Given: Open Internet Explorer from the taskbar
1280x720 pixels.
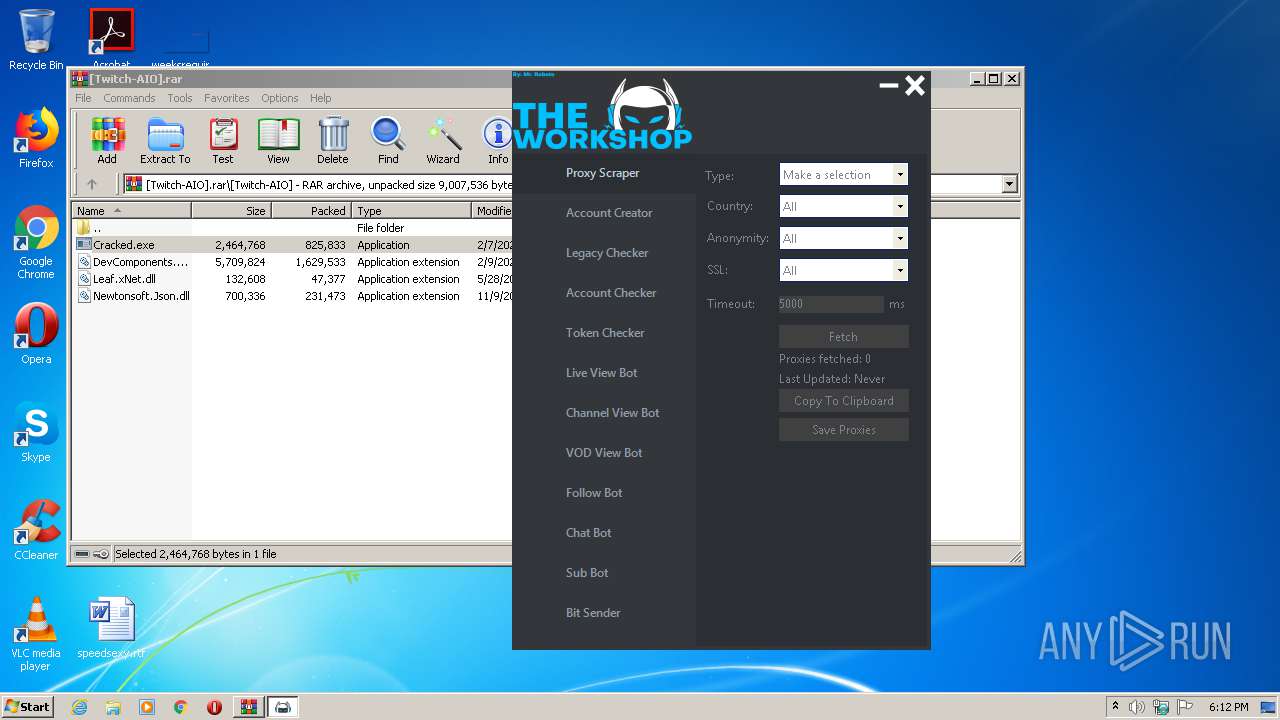Looking at the screenshot, I should pos(79,707).
